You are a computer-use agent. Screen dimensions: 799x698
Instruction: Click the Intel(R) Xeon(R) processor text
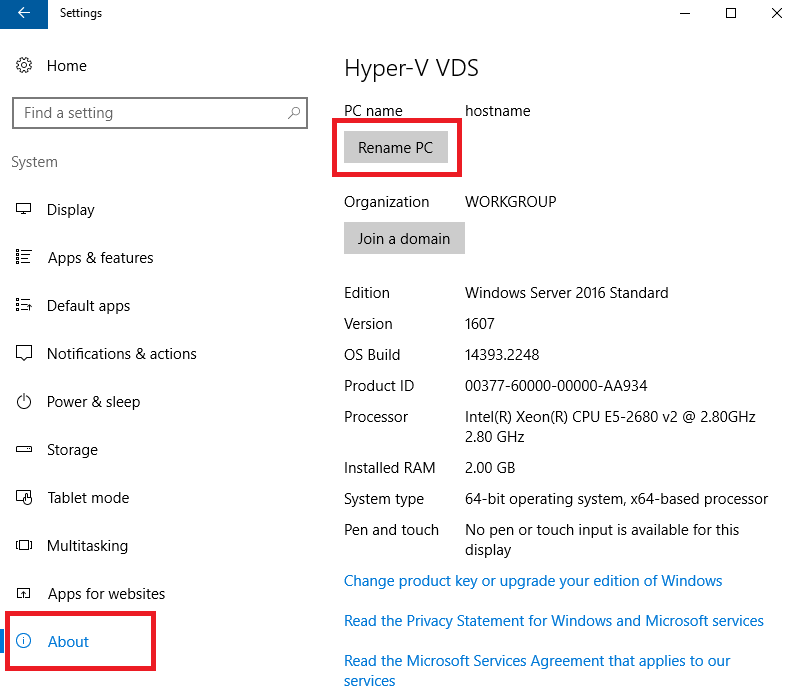point(610,426)
